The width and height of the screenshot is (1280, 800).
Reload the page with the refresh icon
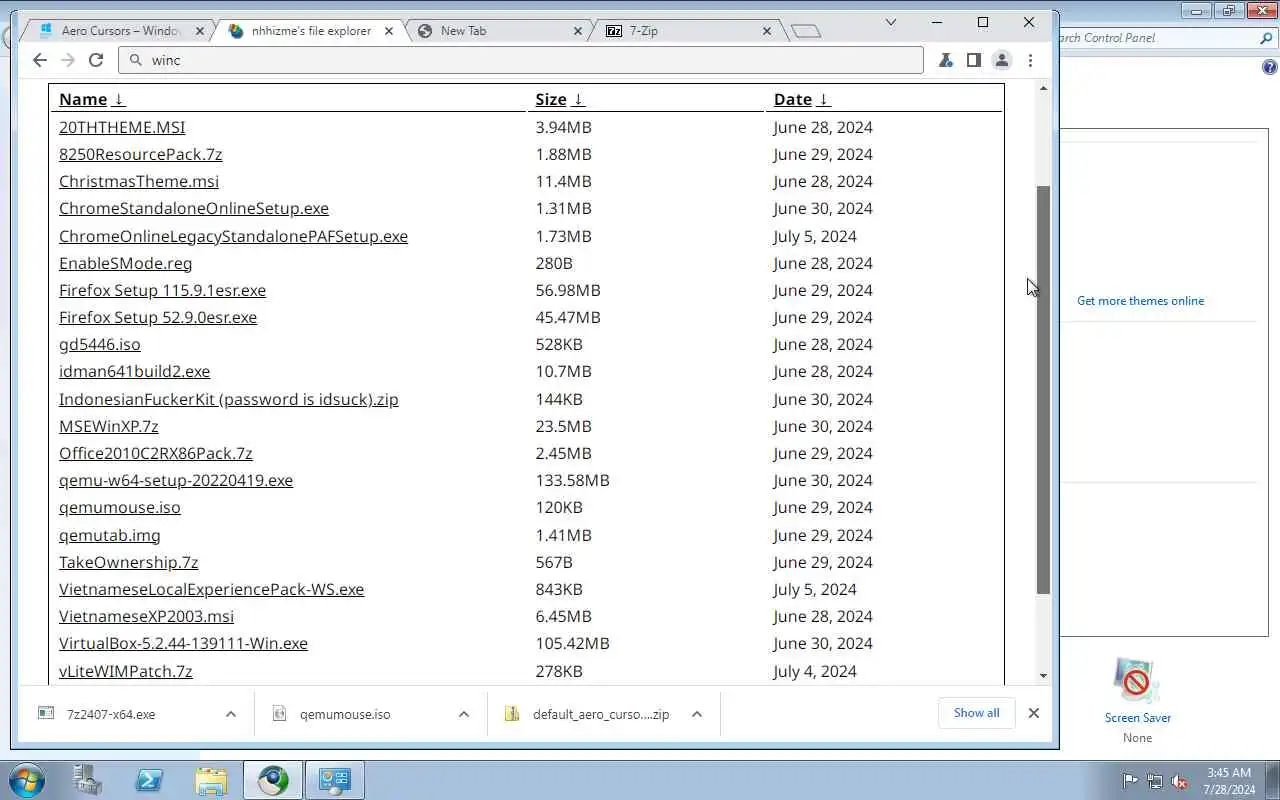[x=96, y=60]
